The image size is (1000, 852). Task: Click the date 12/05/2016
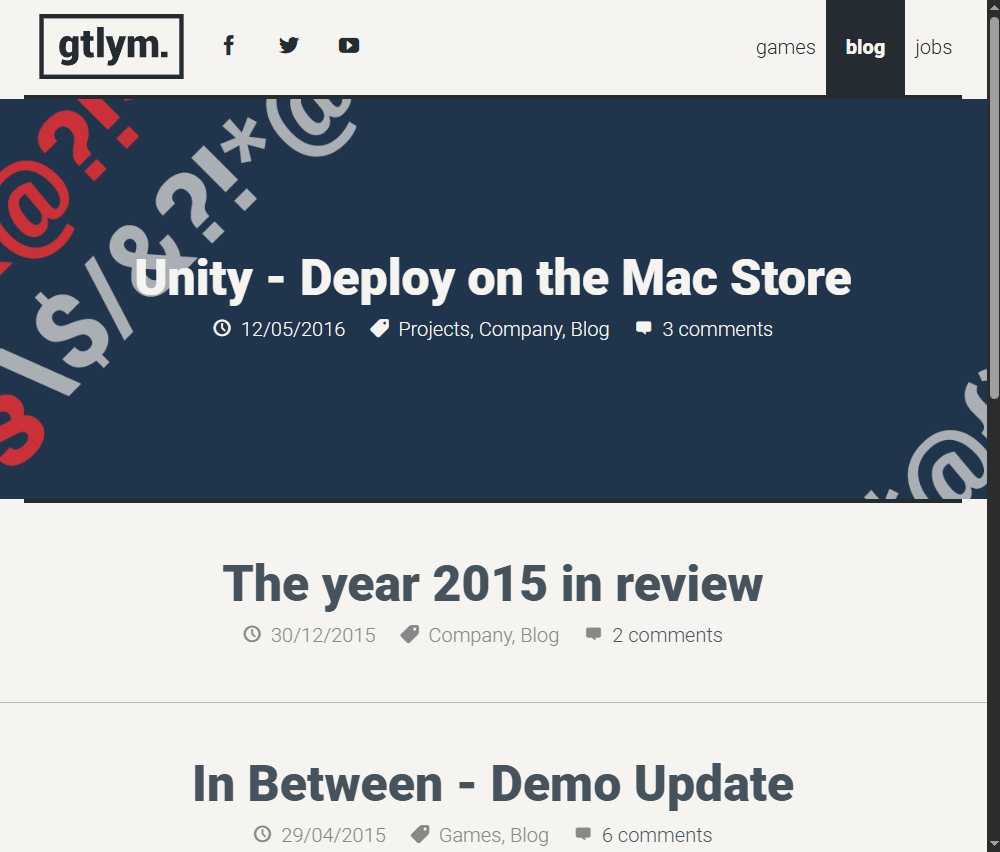[x=293, y=329]
